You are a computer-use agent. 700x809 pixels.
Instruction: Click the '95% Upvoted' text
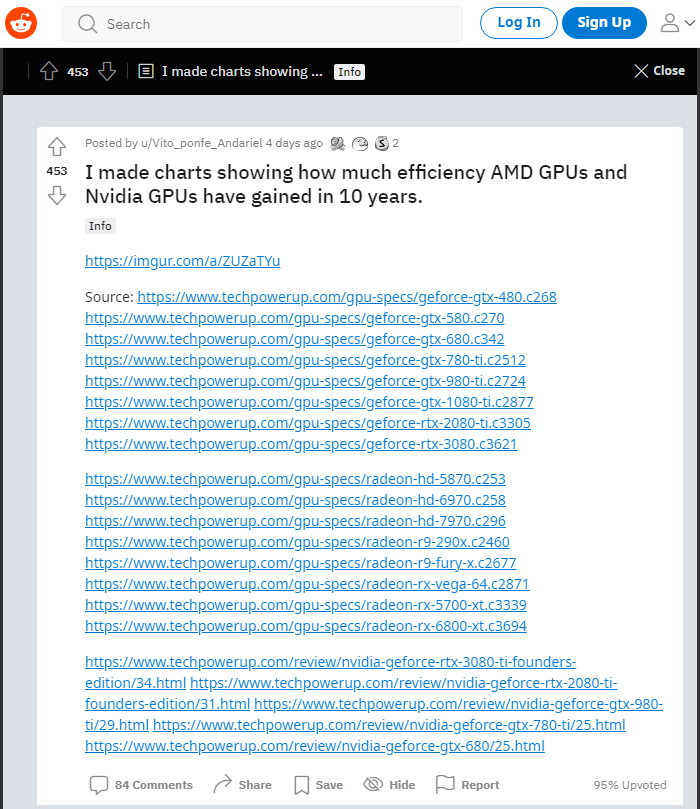[630, 785]
